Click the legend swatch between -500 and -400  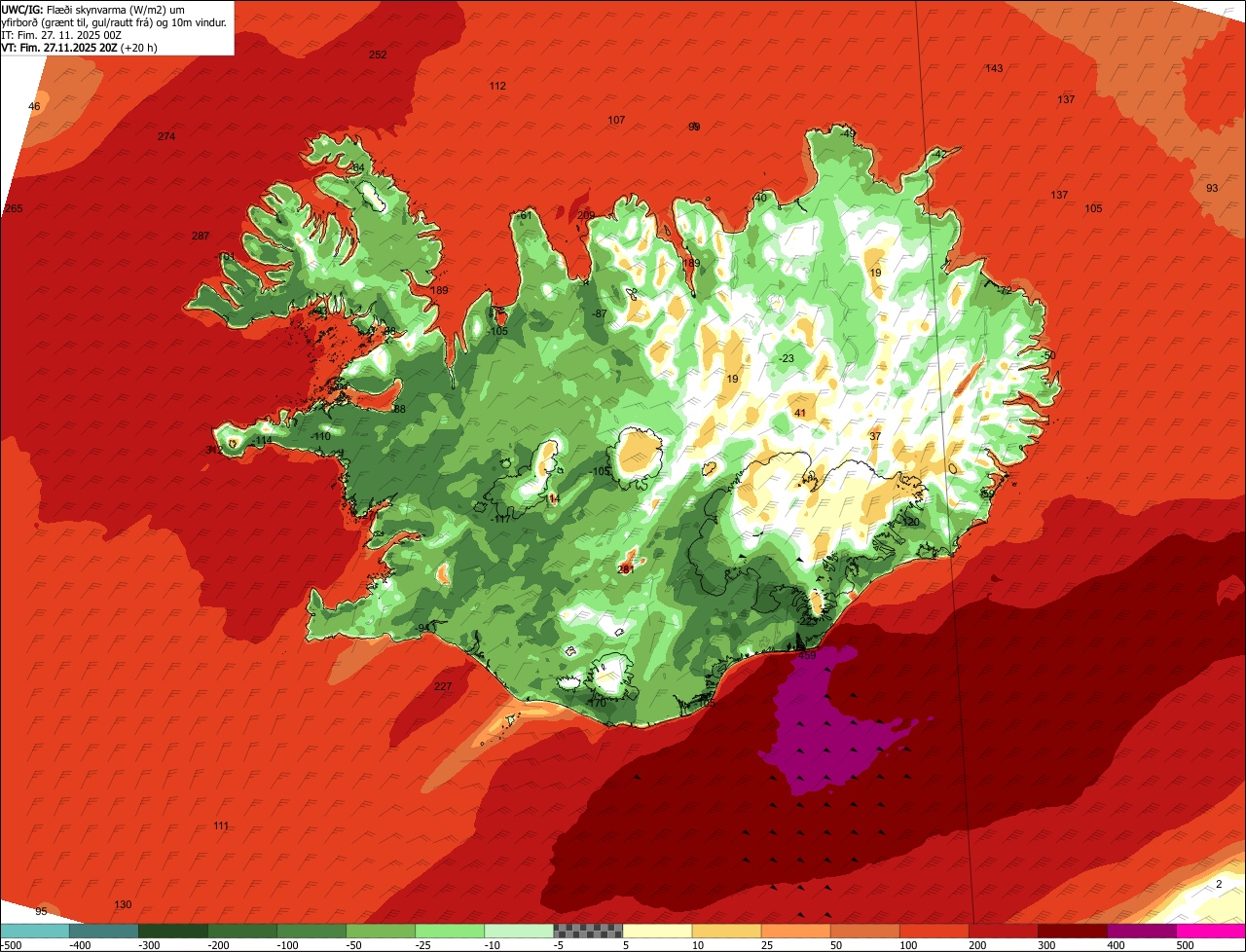(34, 930)
